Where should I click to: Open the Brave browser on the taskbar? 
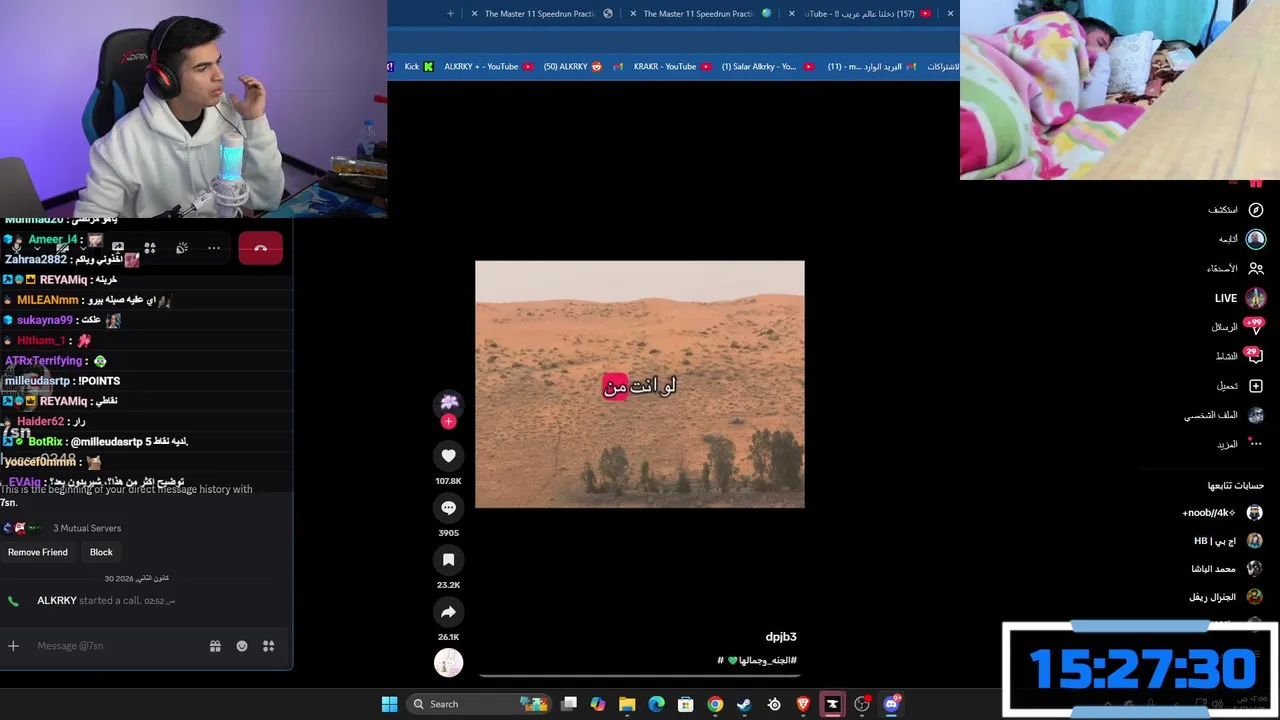pyautogui.click(x=803, y=704)
